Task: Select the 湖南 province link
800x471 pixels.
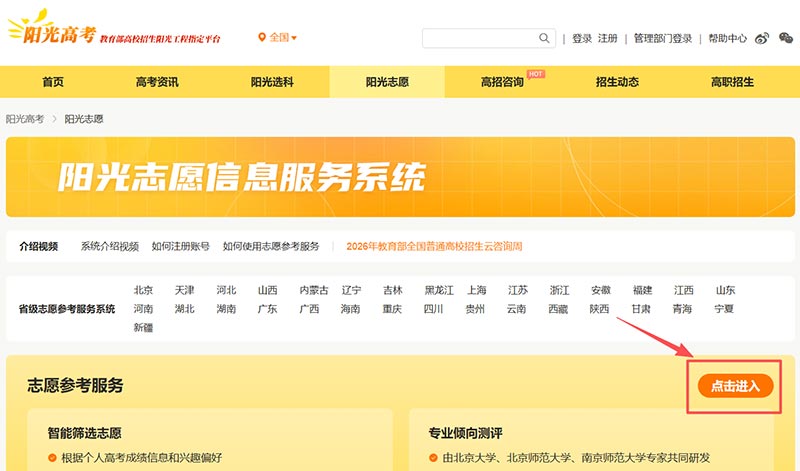Action: 226,309
